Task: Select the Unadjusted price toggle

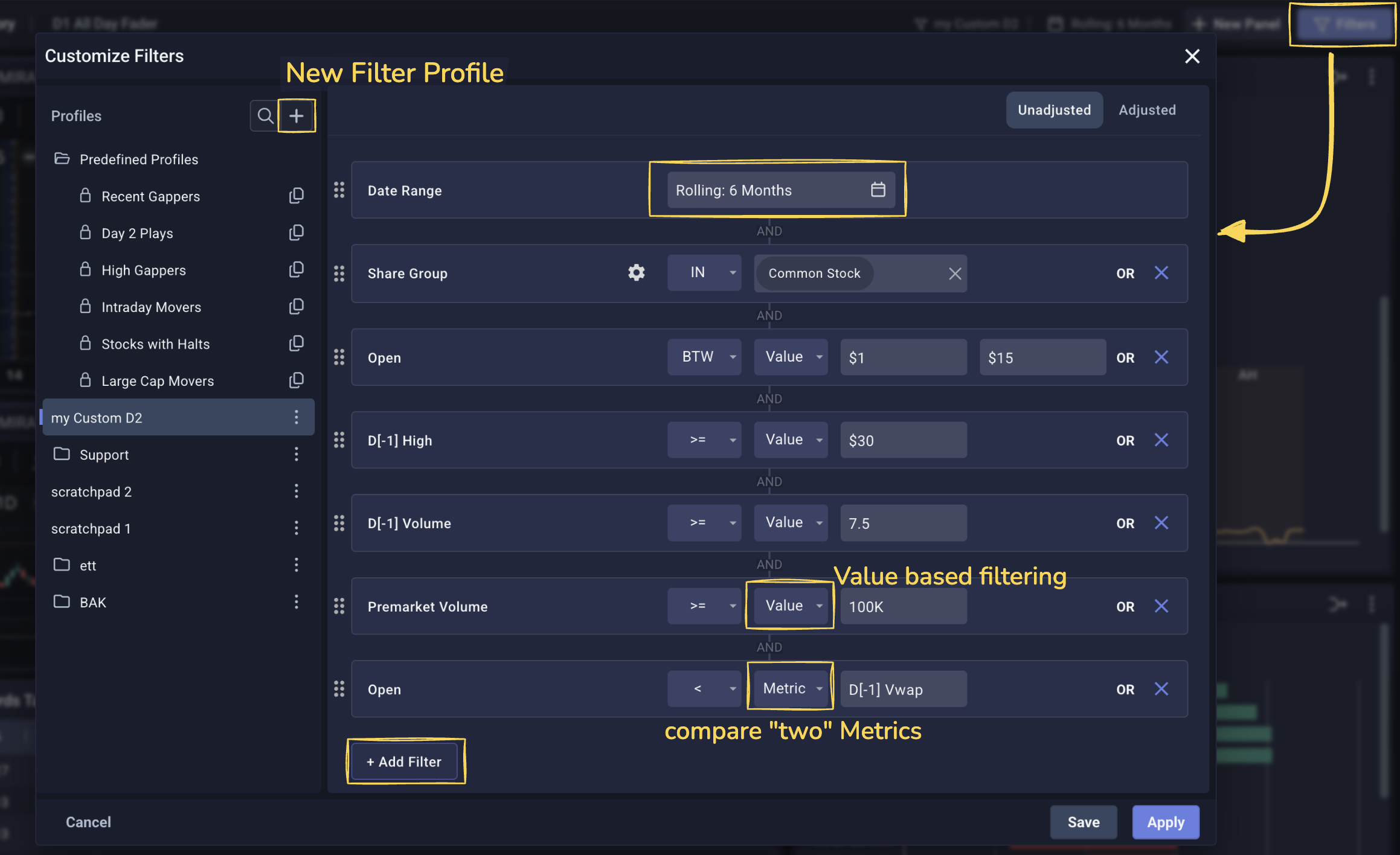Action: (x=1054, y=110)
